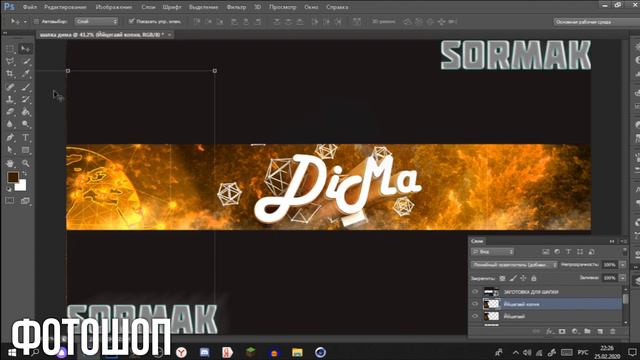Add a layer mask via panel icon
The width and height of the screenshot is (640, 360).
pyautogui.click(x=562, y=331)
